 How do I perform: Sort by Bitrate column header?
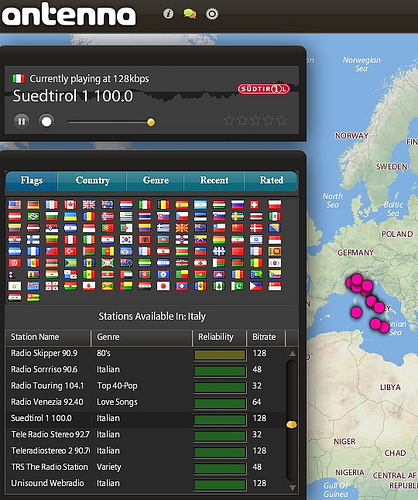pyautogui.click(x=266, y=337)
